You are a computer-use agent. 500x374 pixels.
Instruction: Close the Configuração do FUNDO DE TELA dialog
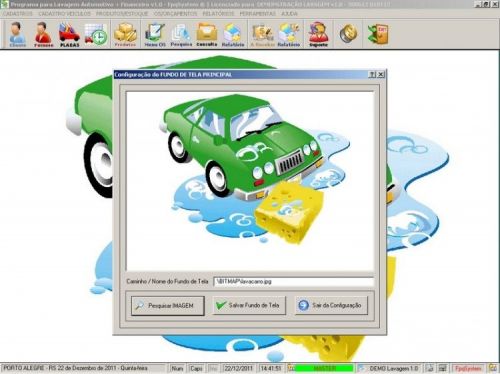tap(381, 75)
